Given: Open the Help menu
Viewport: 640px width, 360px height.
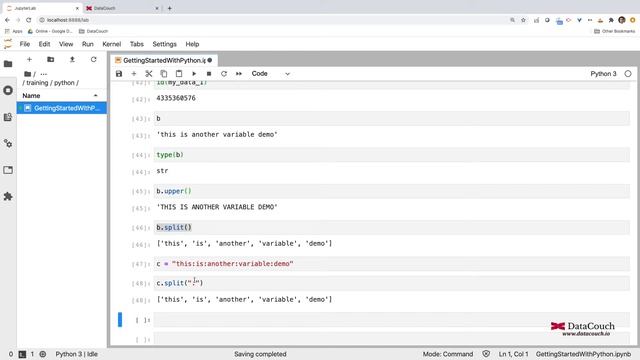Looking at the screenshot, I should click(192, 44).
